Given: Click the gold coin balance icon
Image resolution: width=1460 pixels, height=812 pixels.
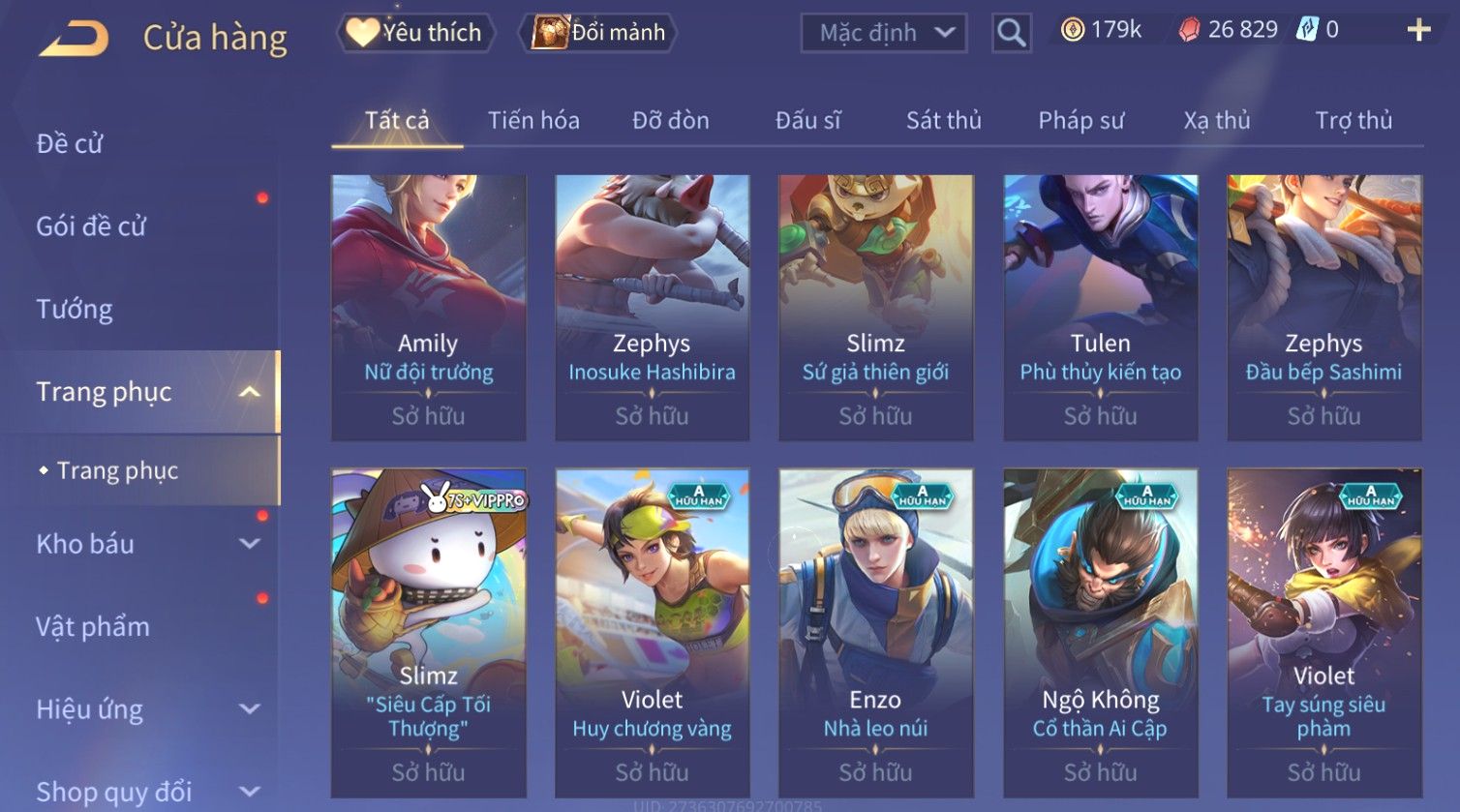Looking at the screenshot, I should 1072,30.
